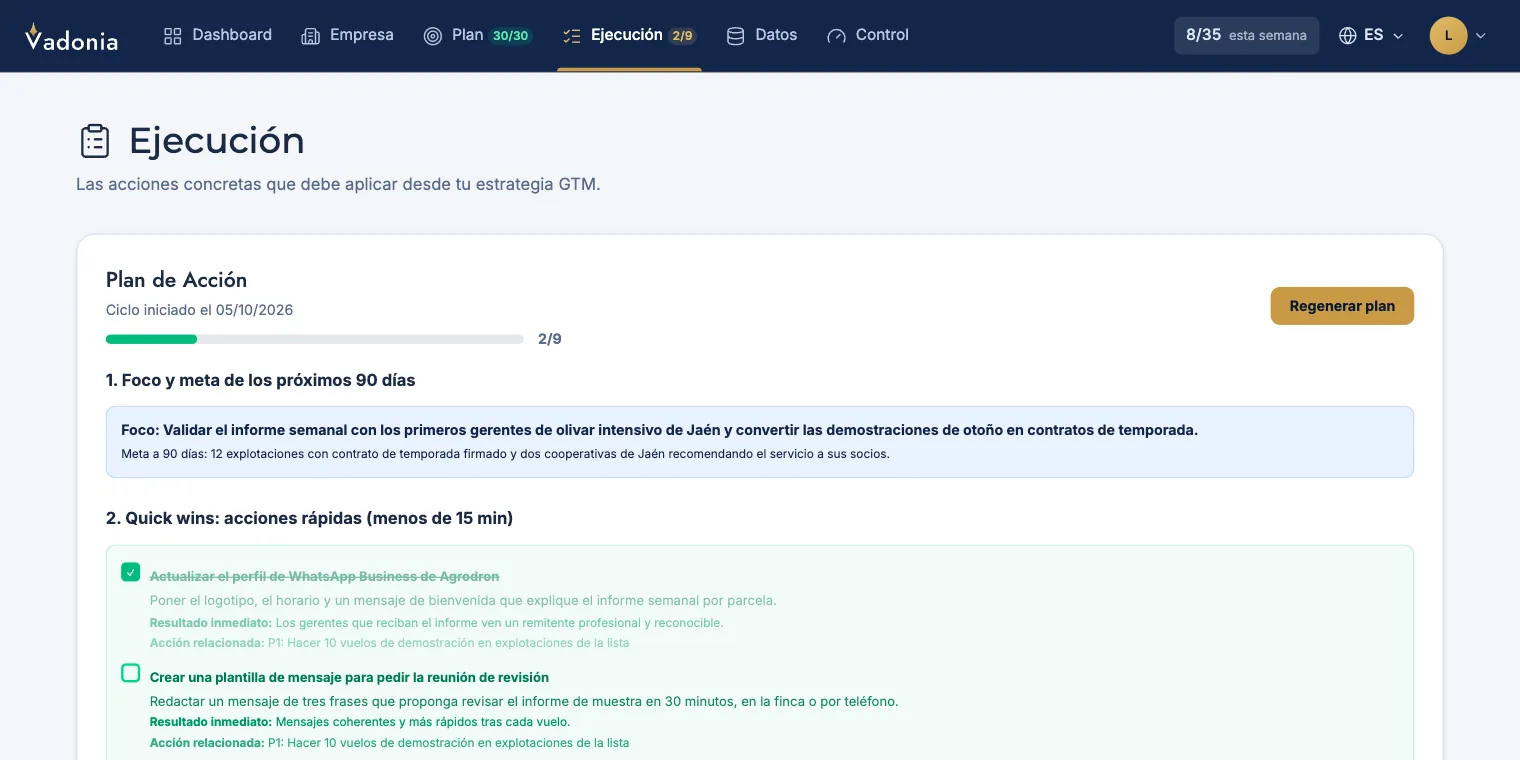Click the user avatar labeled L
The width and height of the screenshot is (1520, 760).
[x=1448, y=36]
